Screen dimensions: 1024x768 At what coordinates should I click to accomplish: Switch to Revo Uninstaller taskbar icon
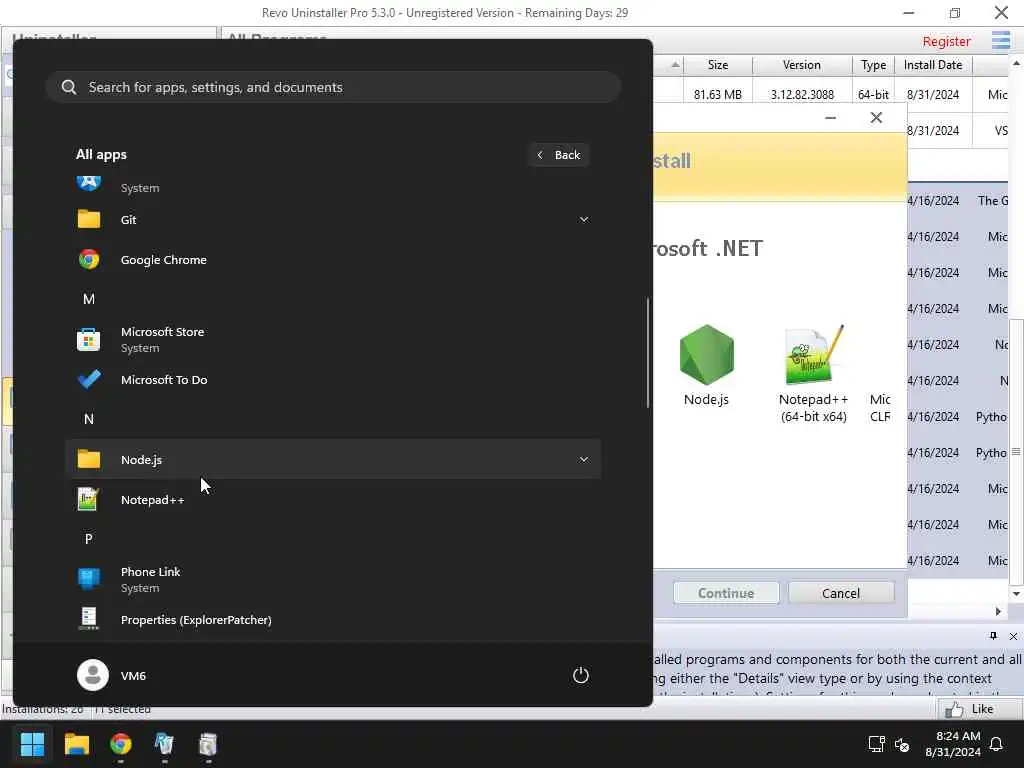[165, 744]
